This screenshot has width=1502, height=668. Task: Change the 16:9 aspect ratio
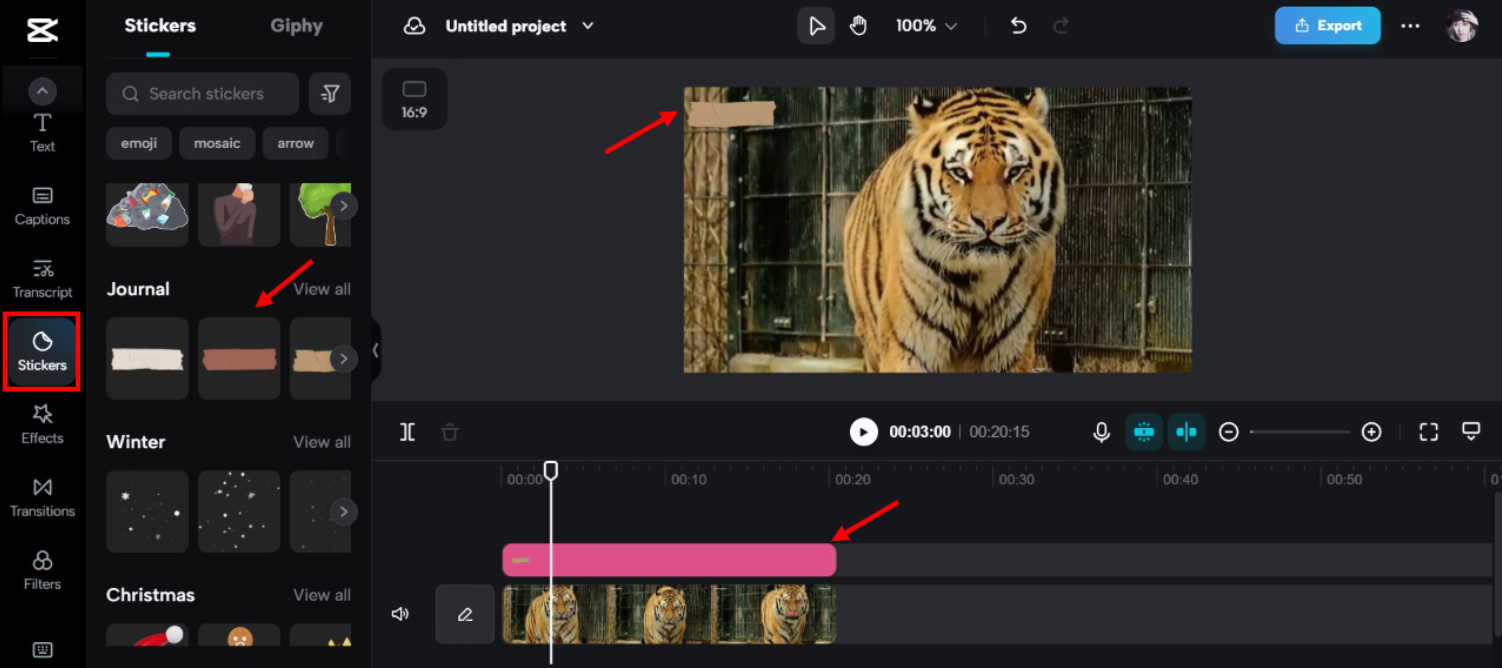click(x=414, y=99)
